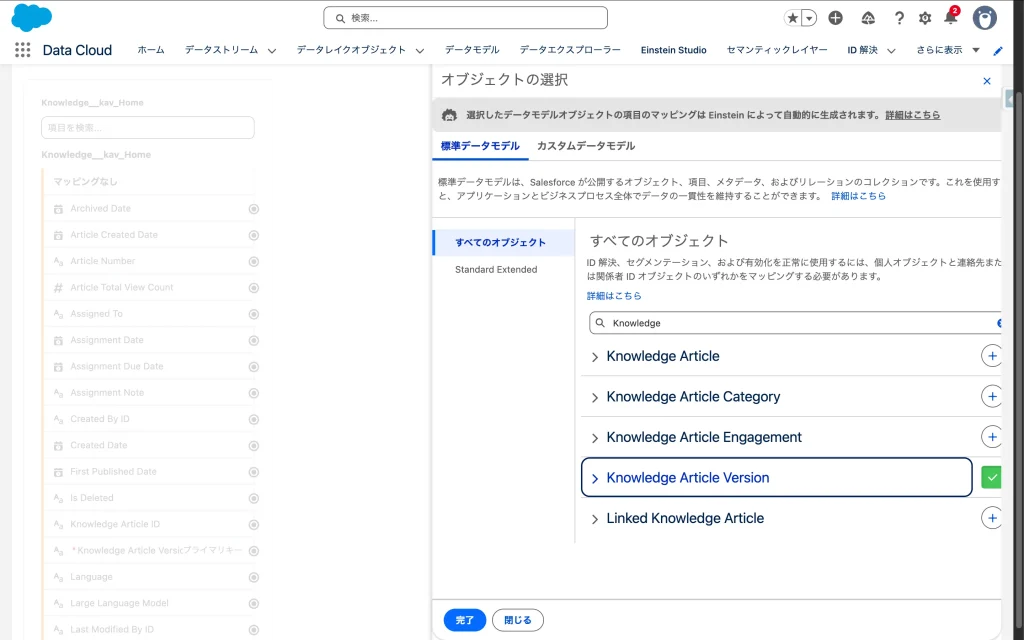Screen dimensions: 1024x640
Task: Click the help question mark icon
Action: (899, 18)
